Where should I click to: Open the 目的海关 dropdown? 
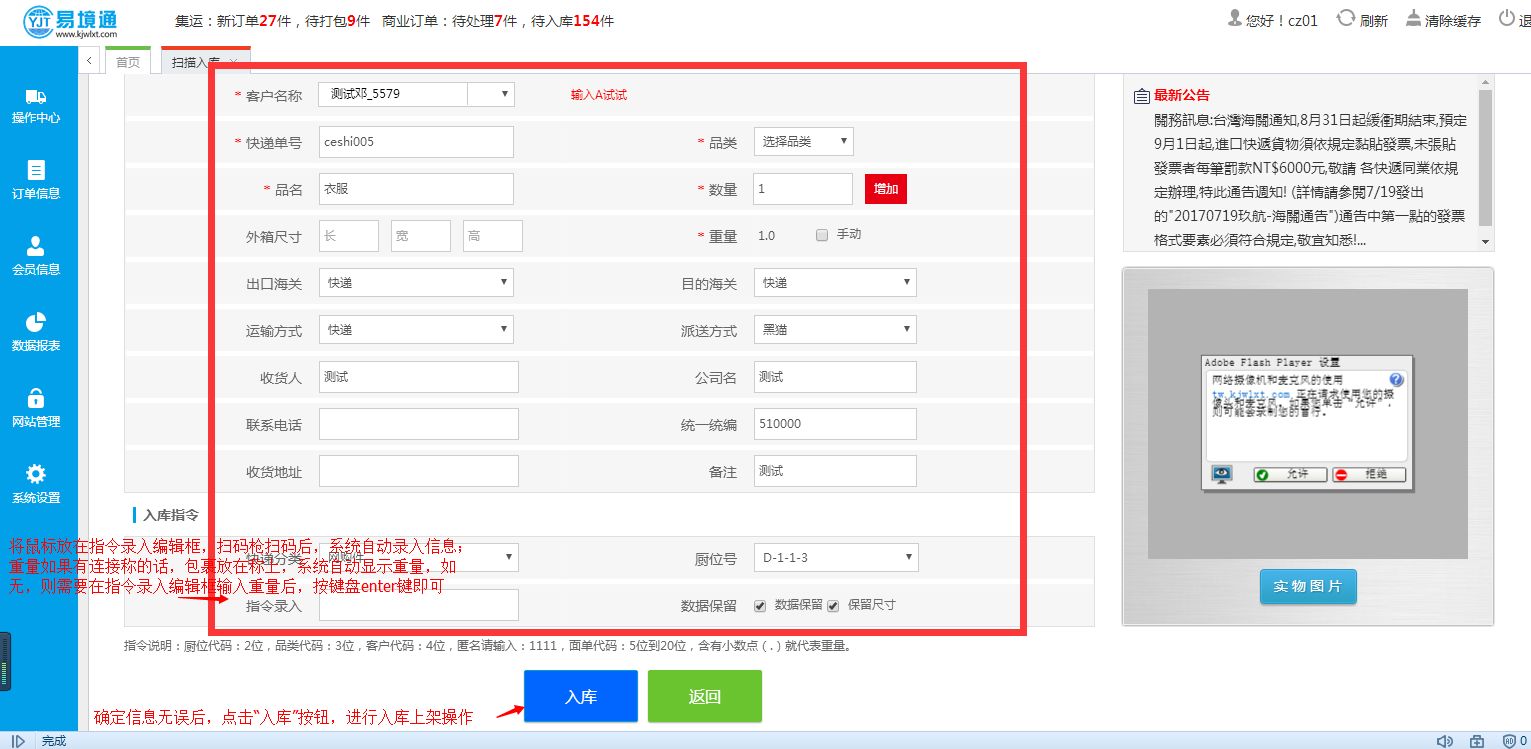click(x=835, y=283)
